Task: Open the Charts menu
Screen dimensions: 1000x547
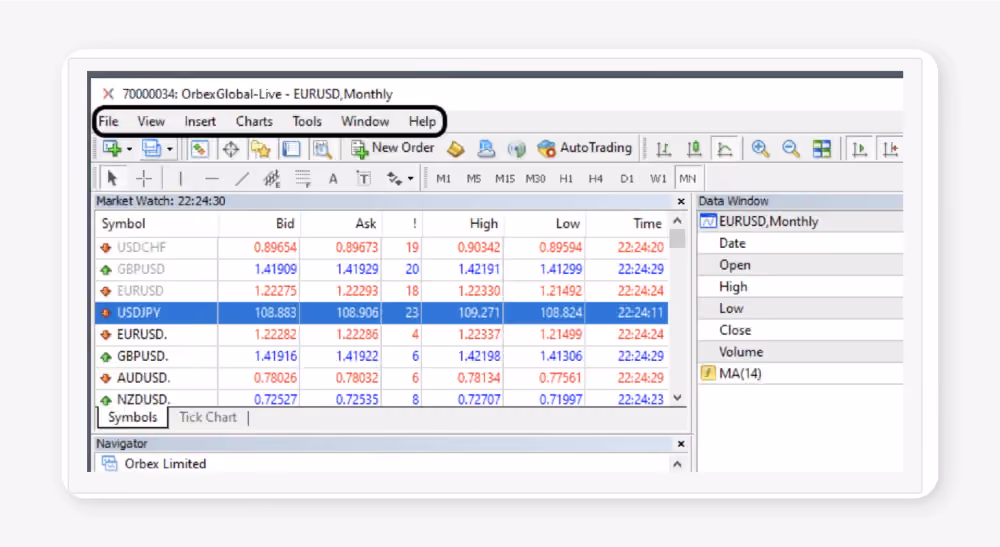Action: pos(254,121)
